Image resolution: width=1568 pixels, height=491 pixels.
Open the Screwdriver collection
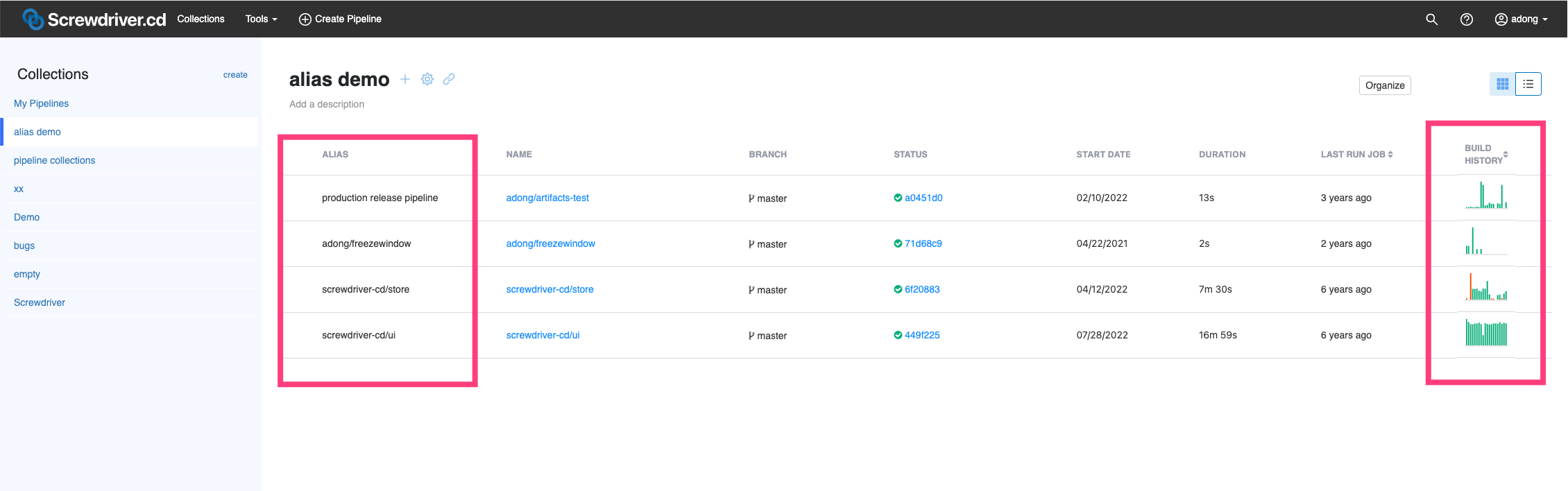coord(40,302)
